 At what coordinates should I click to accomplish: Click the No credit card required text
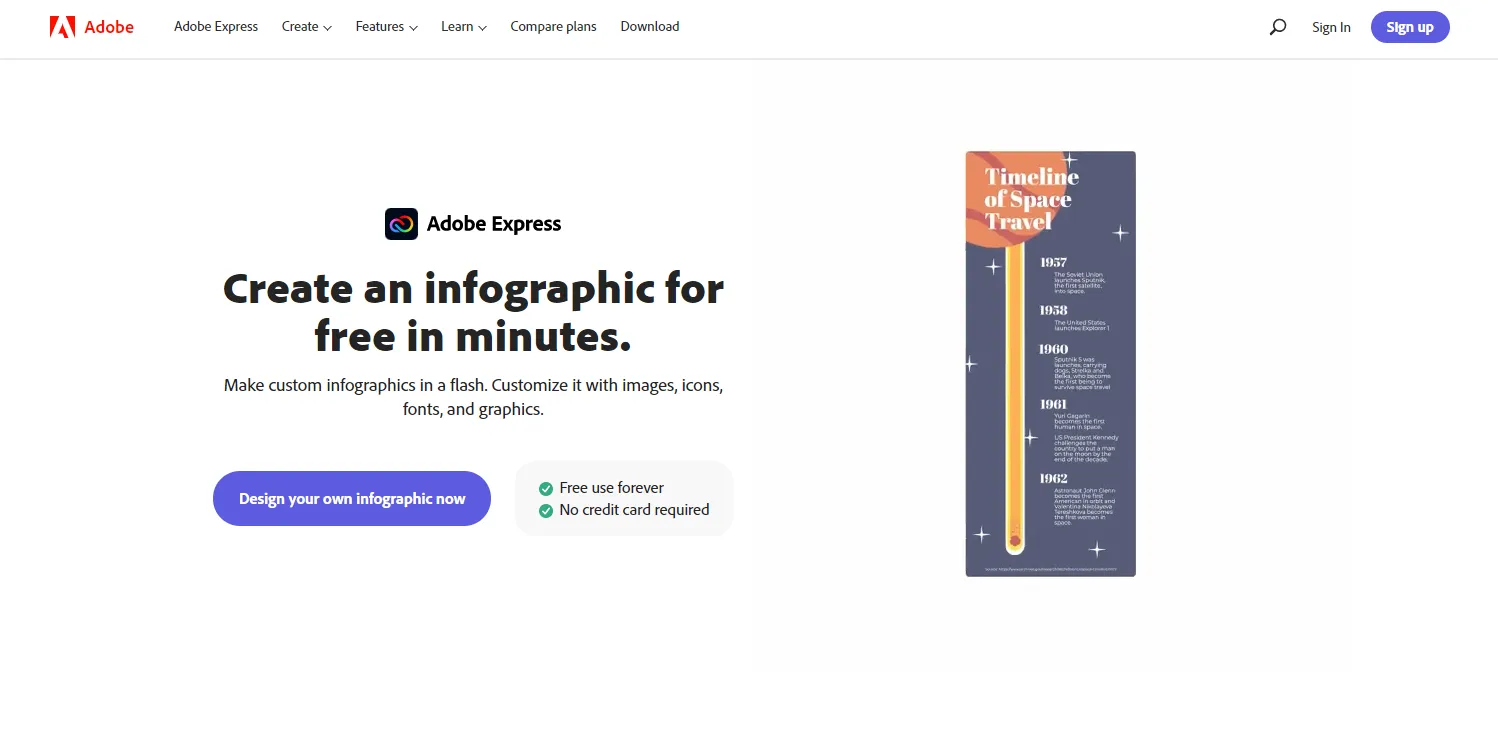(x=634, y=510)
